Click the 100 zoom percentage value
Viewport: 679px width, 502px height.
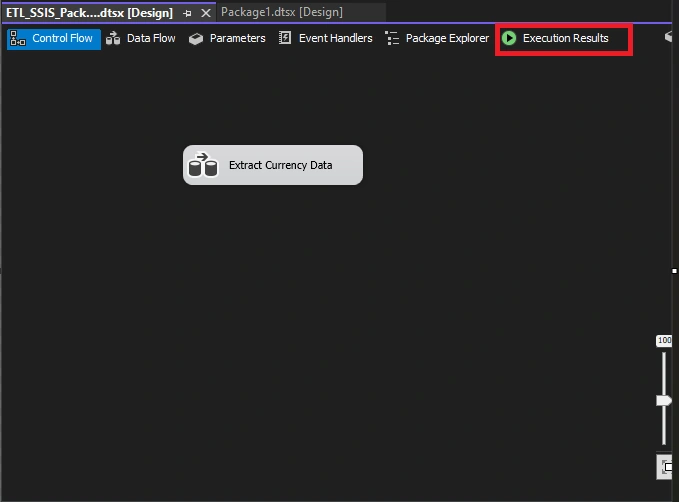(x=664, y=340)
